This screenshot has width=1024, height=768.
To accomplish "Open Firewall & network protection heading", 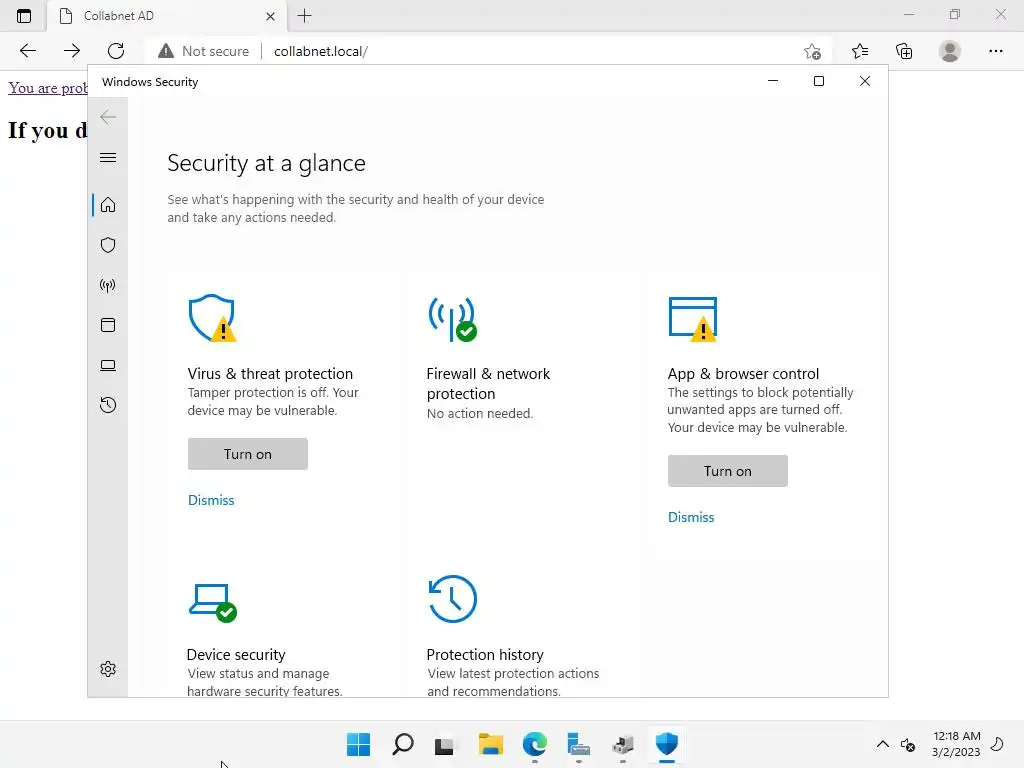I will 488,383.
